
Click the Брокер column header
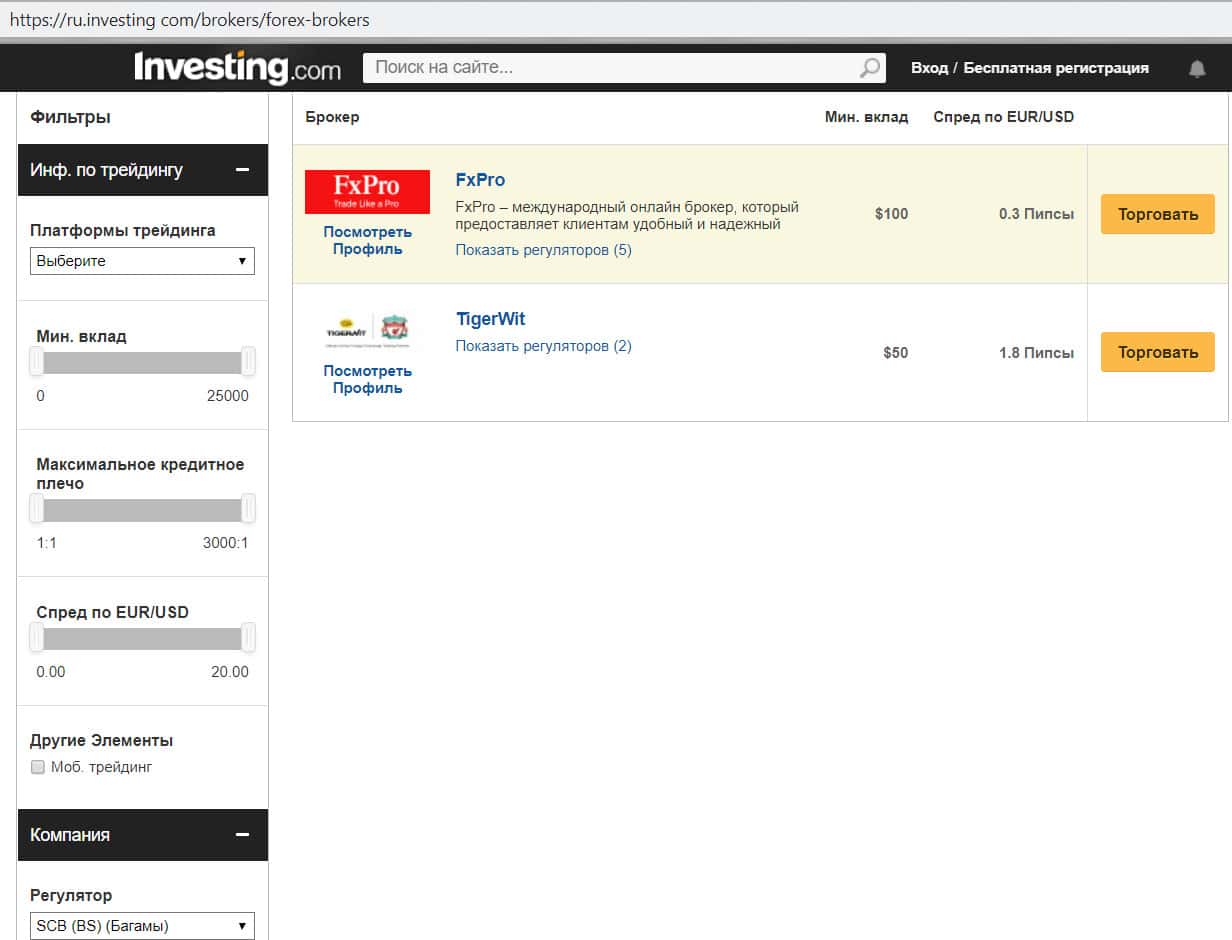(x=332, y=117)
